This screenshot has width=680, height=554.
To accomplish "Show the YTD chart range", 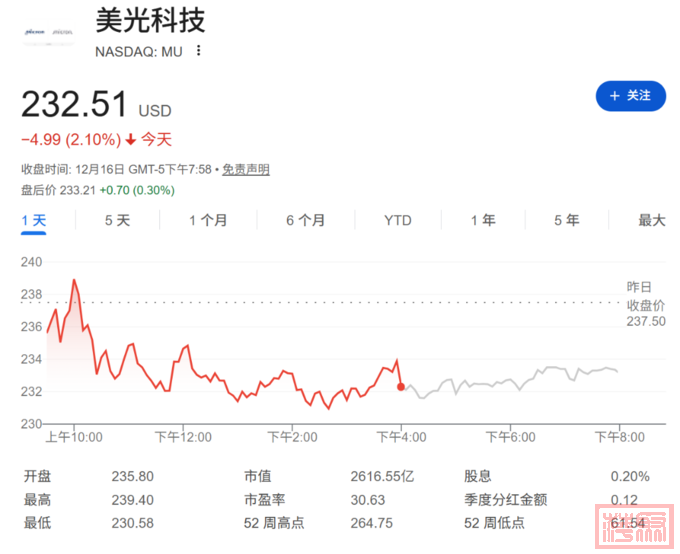I will coord(398,220).
